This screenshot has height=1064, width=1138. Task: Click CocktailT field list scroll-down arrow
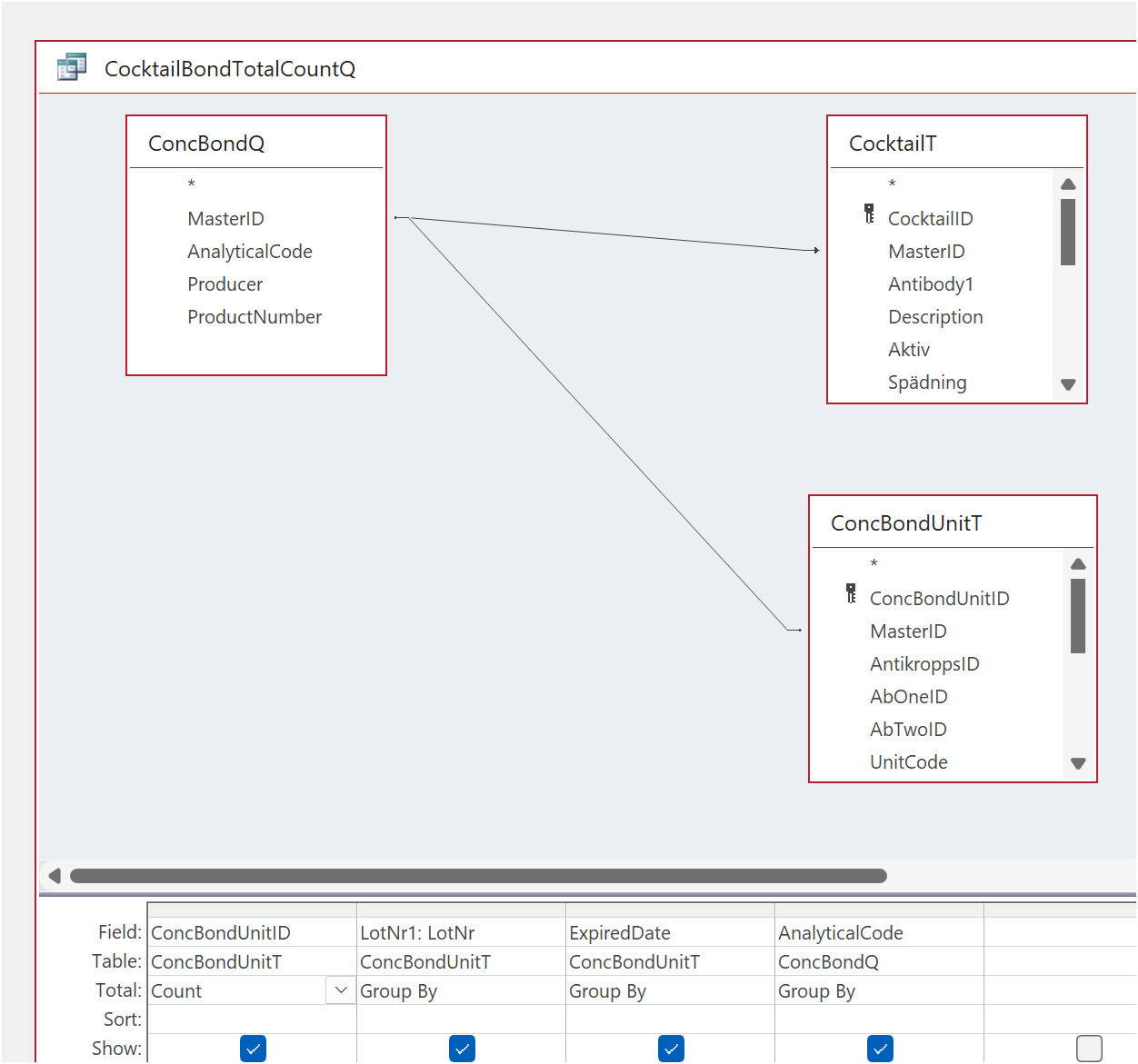pos(1068,384)
